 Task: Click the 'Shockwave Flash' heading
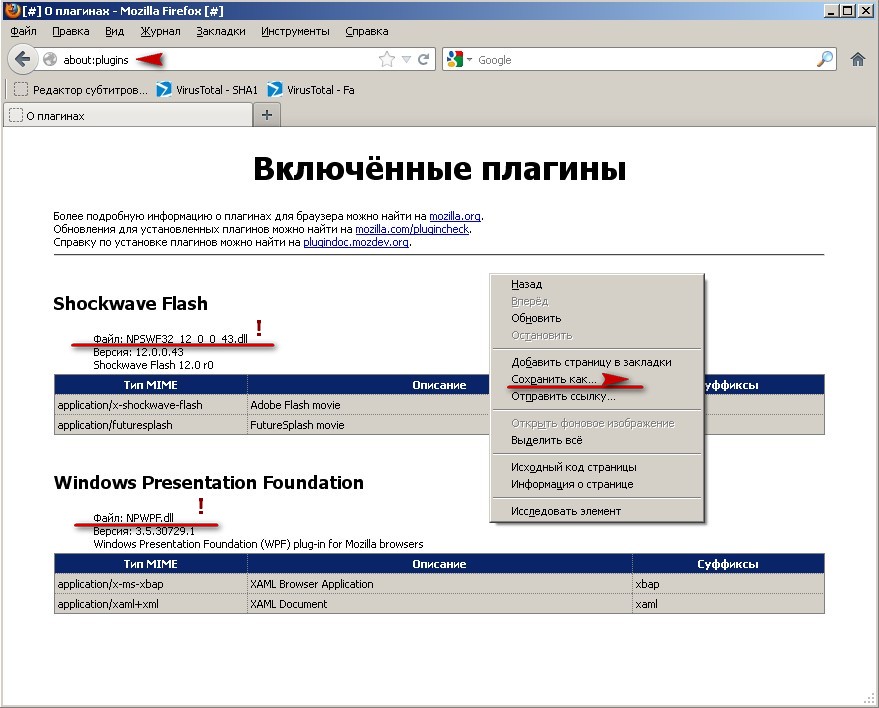point(130,303)
